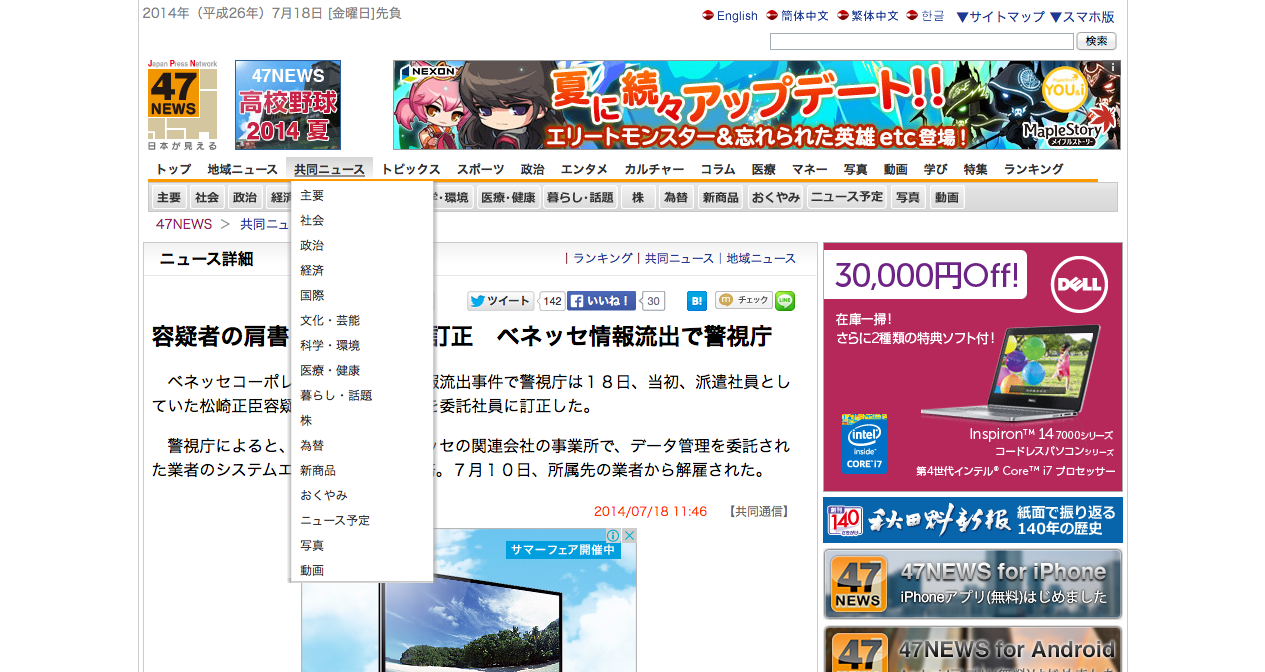Click the search input field
Image resolution: width=1265 pixels, height=672 pixels.
921,41
